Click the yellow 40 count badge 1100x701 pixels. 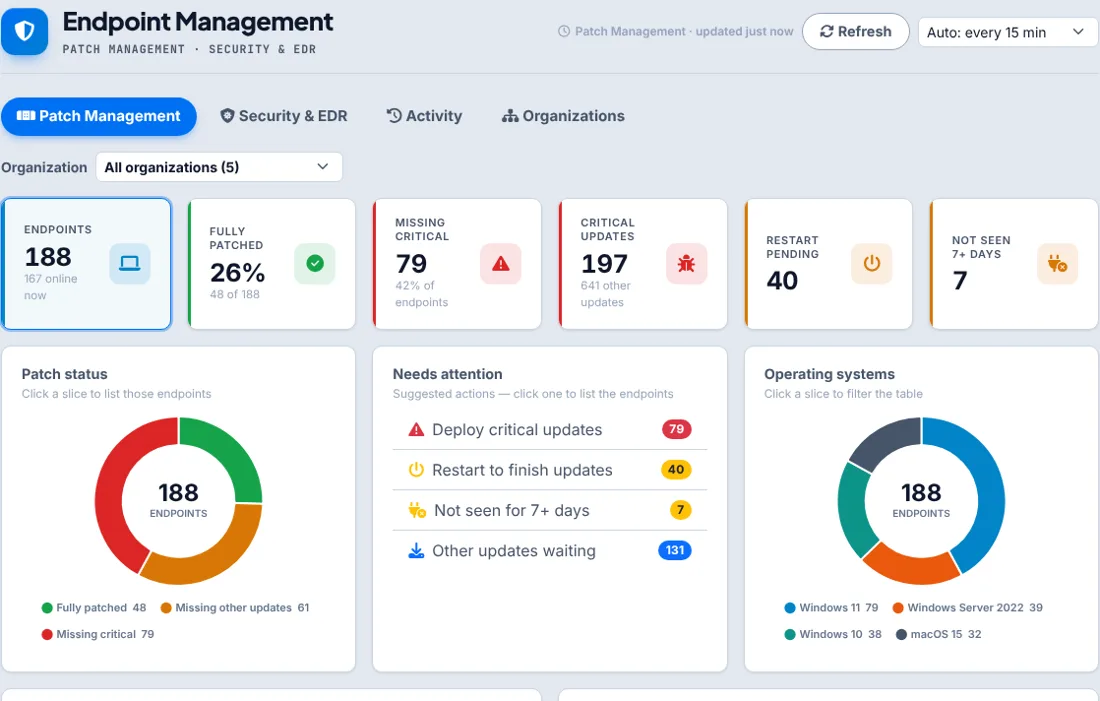click(x=676, y=469)
